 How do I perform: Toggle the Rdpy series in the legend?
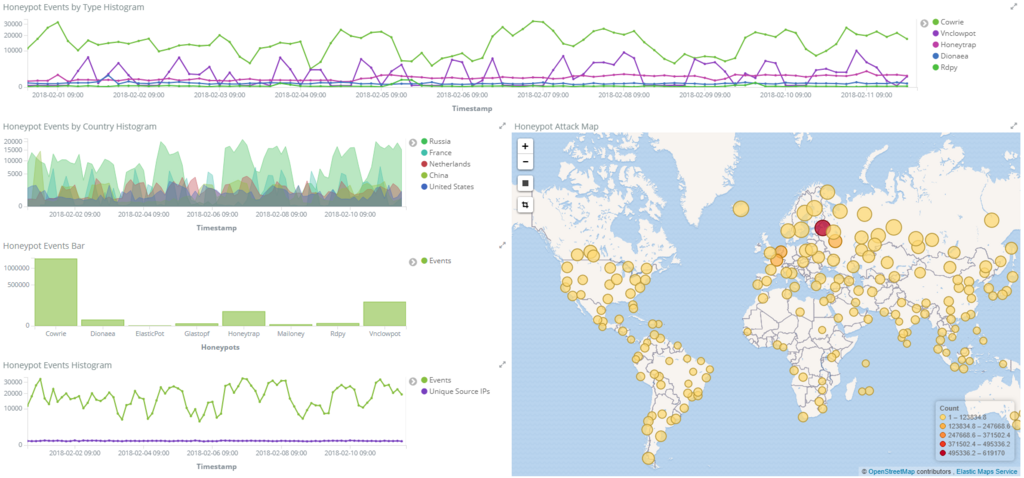coord(947,67)
